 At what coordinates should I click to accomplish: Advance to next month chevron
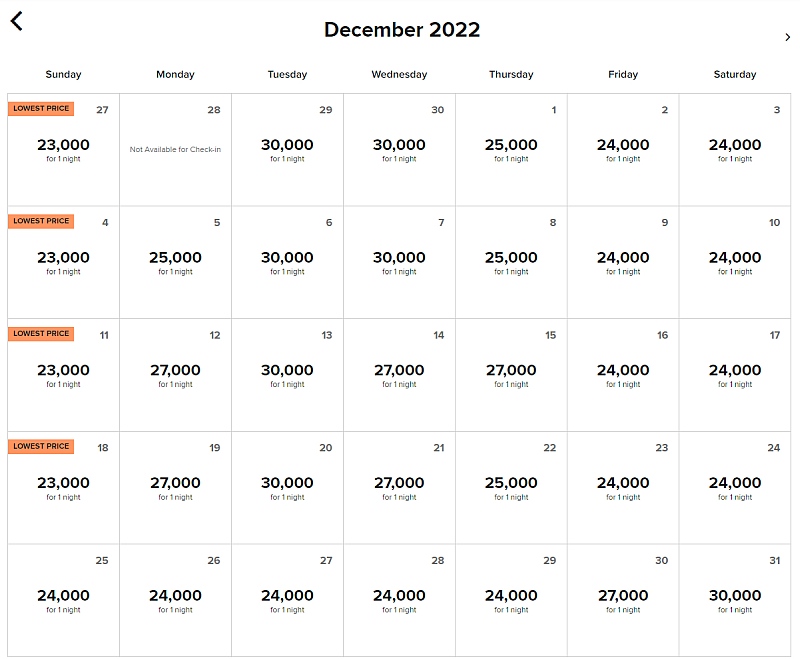(x=787, y=37)
